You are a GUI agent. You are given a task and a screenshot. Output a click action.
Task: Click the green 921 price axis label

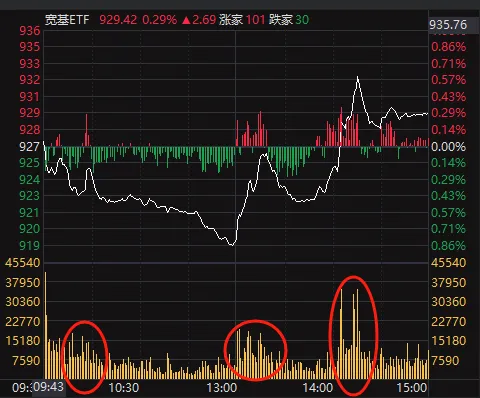point(30,212)
